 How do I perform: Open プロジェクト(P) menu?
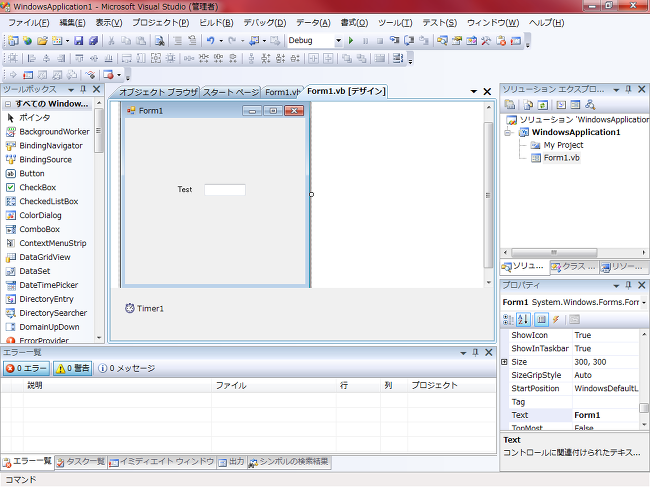pyautogui.click(x=161, y=23)
